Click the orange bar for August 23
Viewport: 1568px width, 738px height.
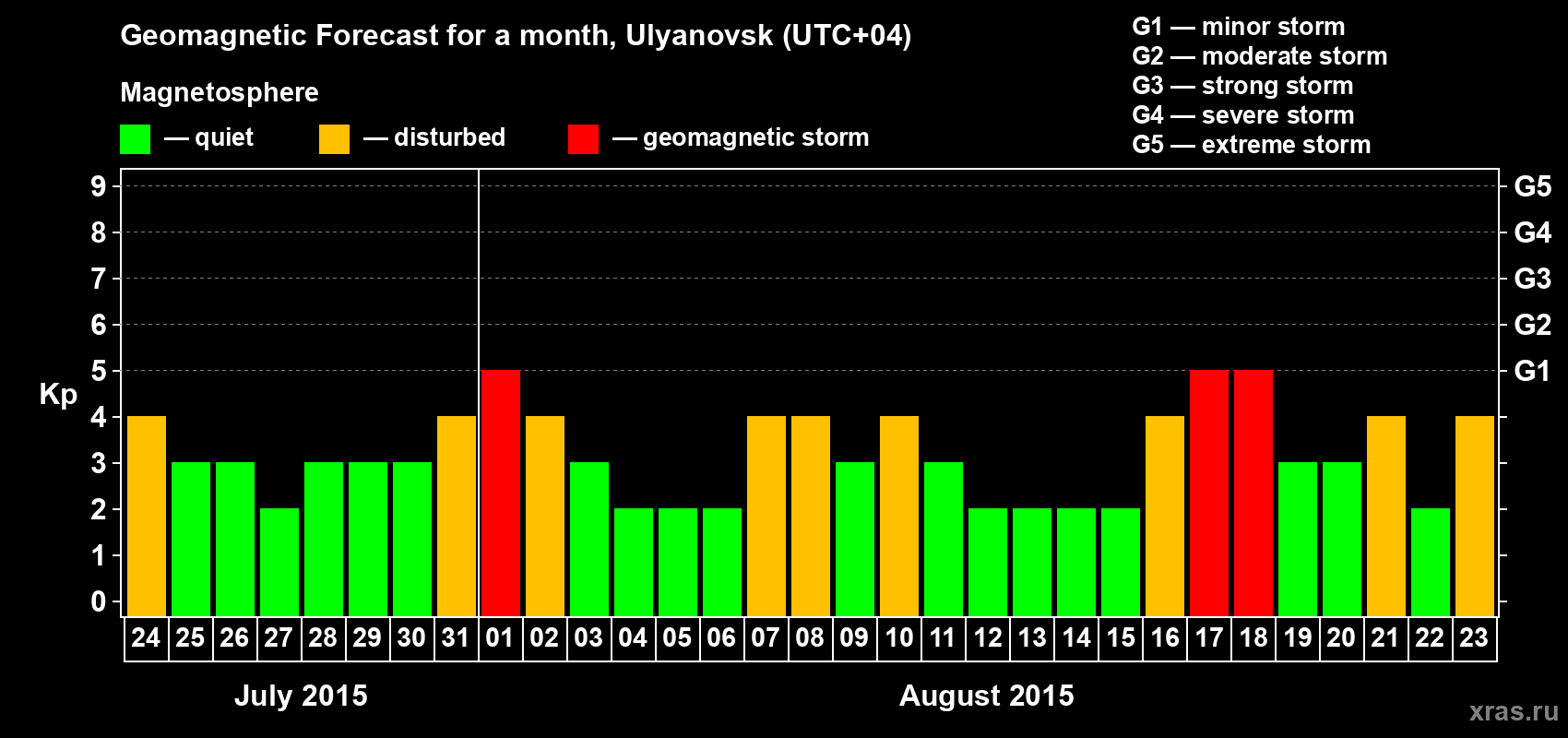click(1475, 516)
